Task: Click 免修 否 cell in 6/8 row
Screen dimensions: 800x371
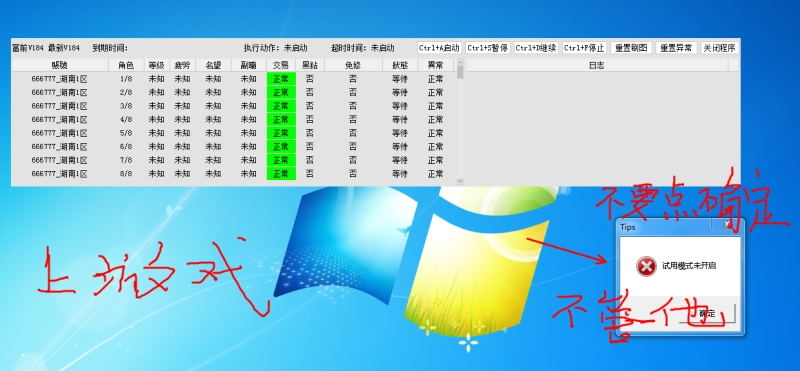Action: [353, 146]
